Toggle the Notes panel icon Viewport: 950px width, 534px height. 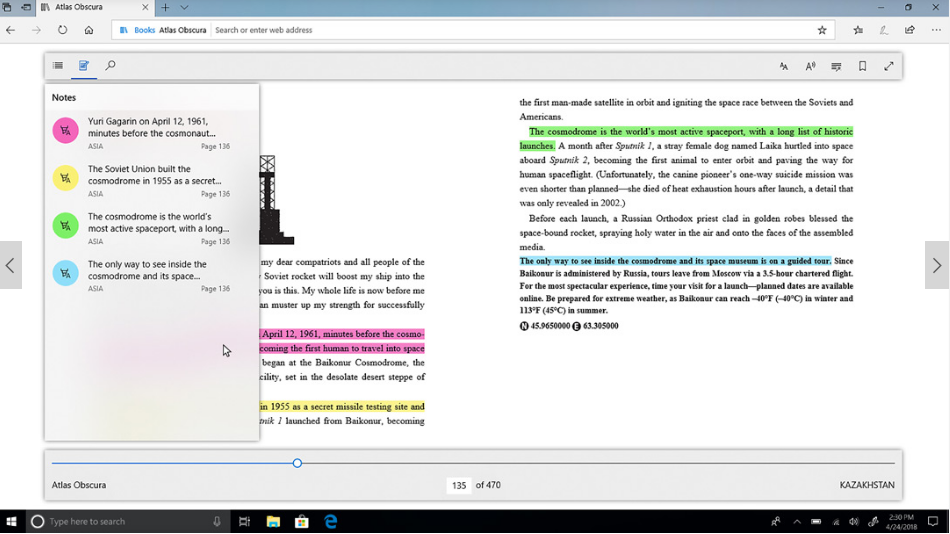(84, 65)
